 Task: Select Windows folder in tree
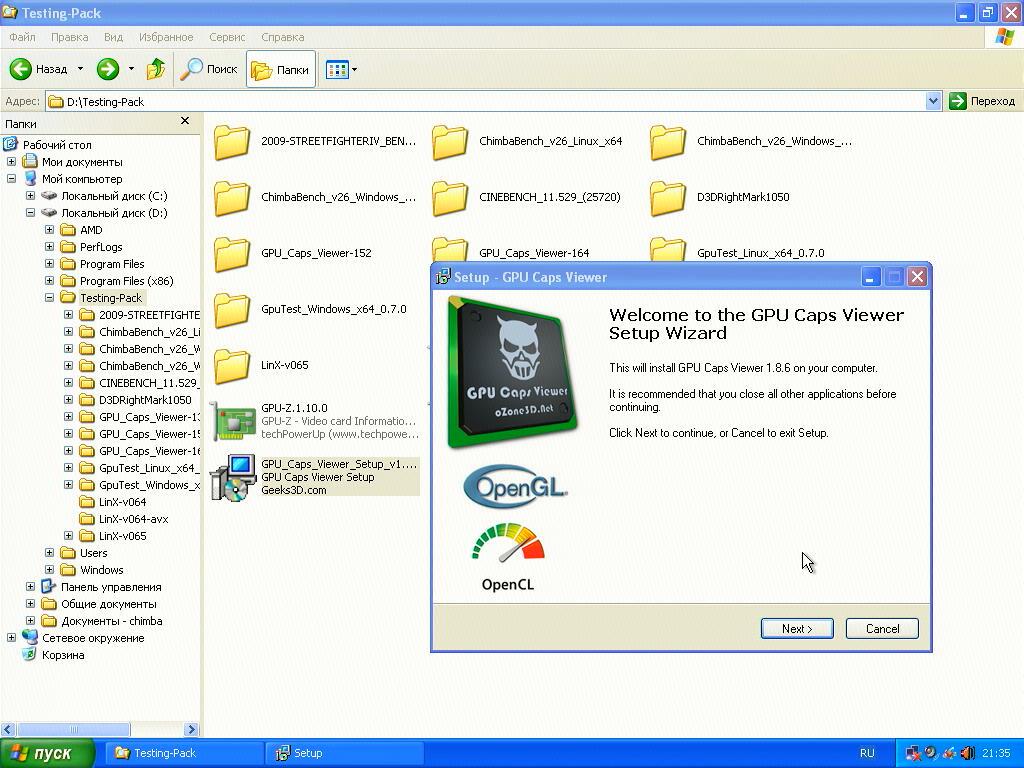(x=101, y=570)
